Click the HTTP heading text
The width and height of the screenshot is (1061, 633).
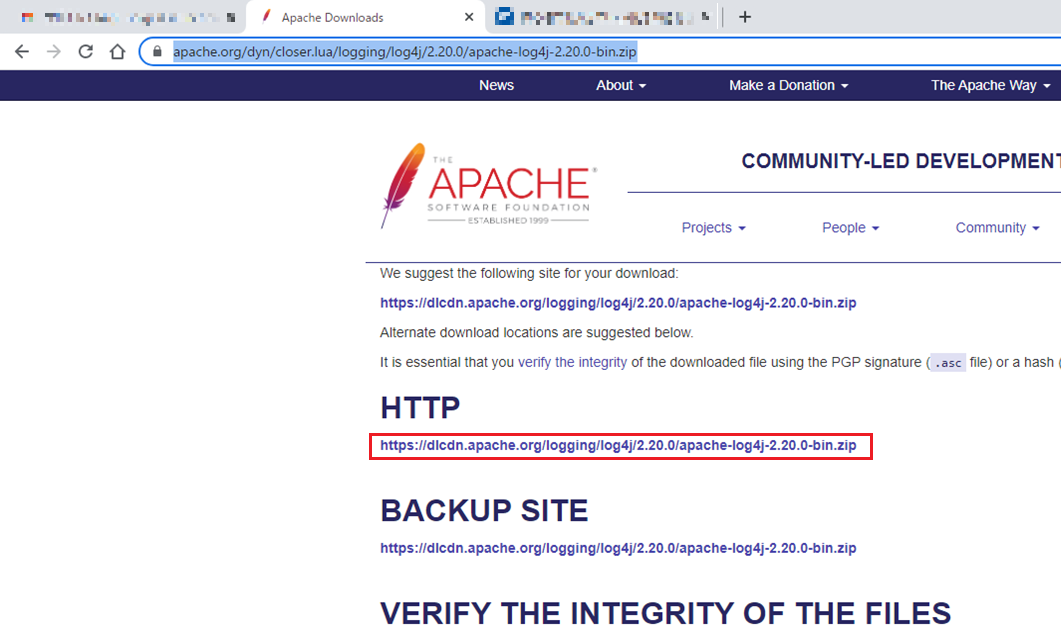[x=420, y=408]
